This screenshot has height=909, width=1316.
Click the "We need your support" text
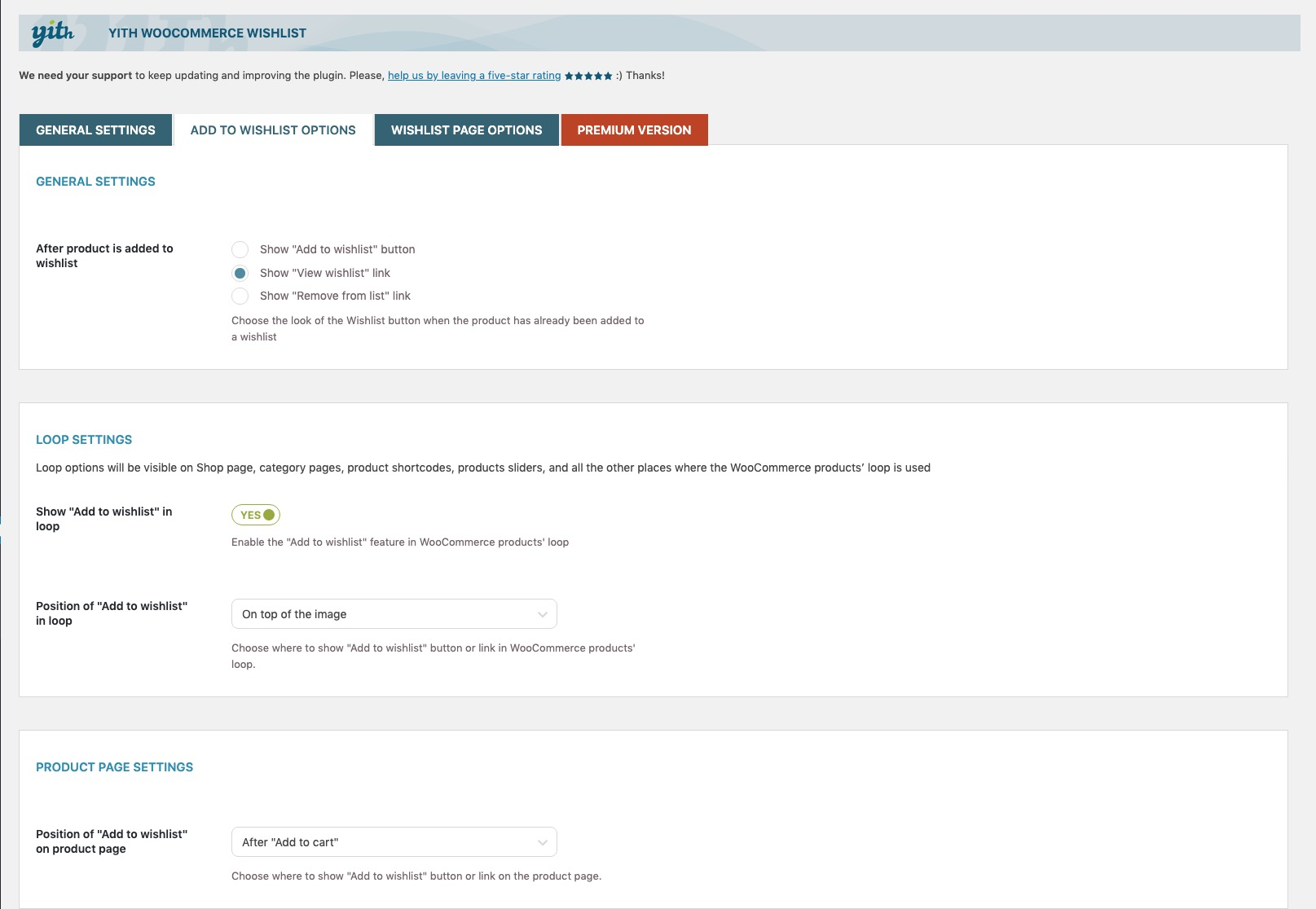pos(76,76)
